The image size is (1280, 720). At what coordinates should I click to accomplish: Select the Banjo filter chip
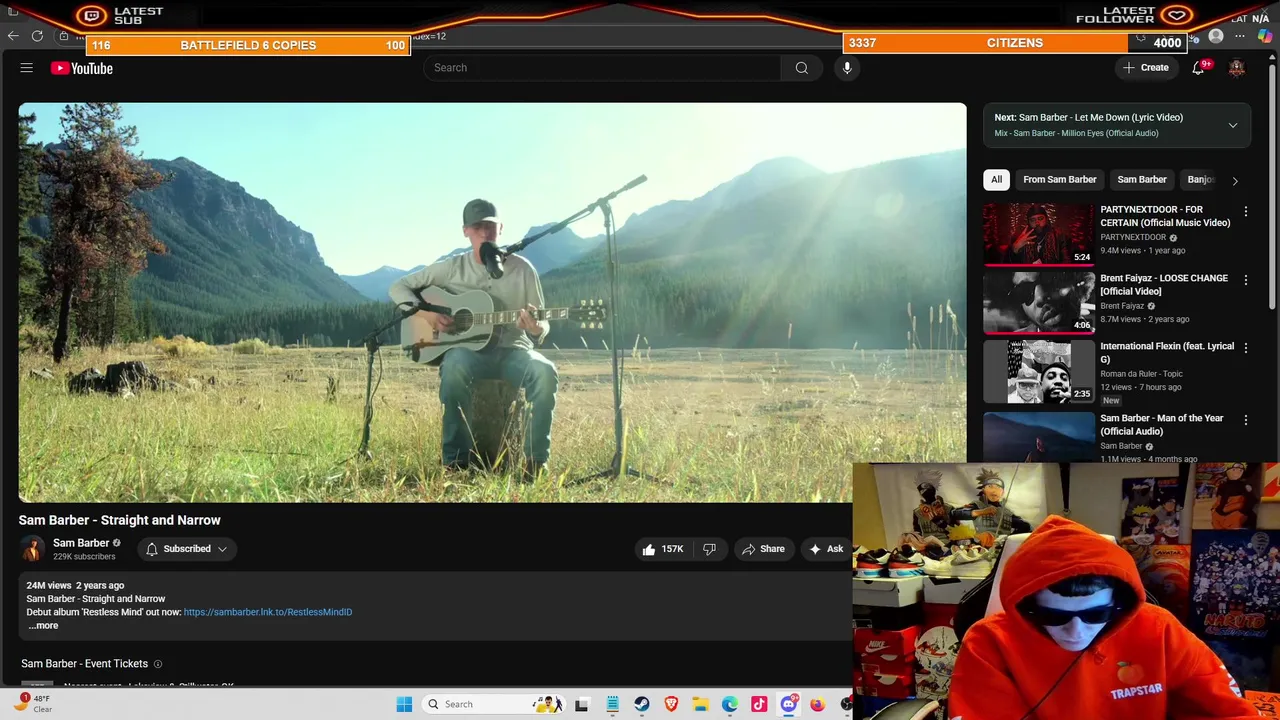1200,180
